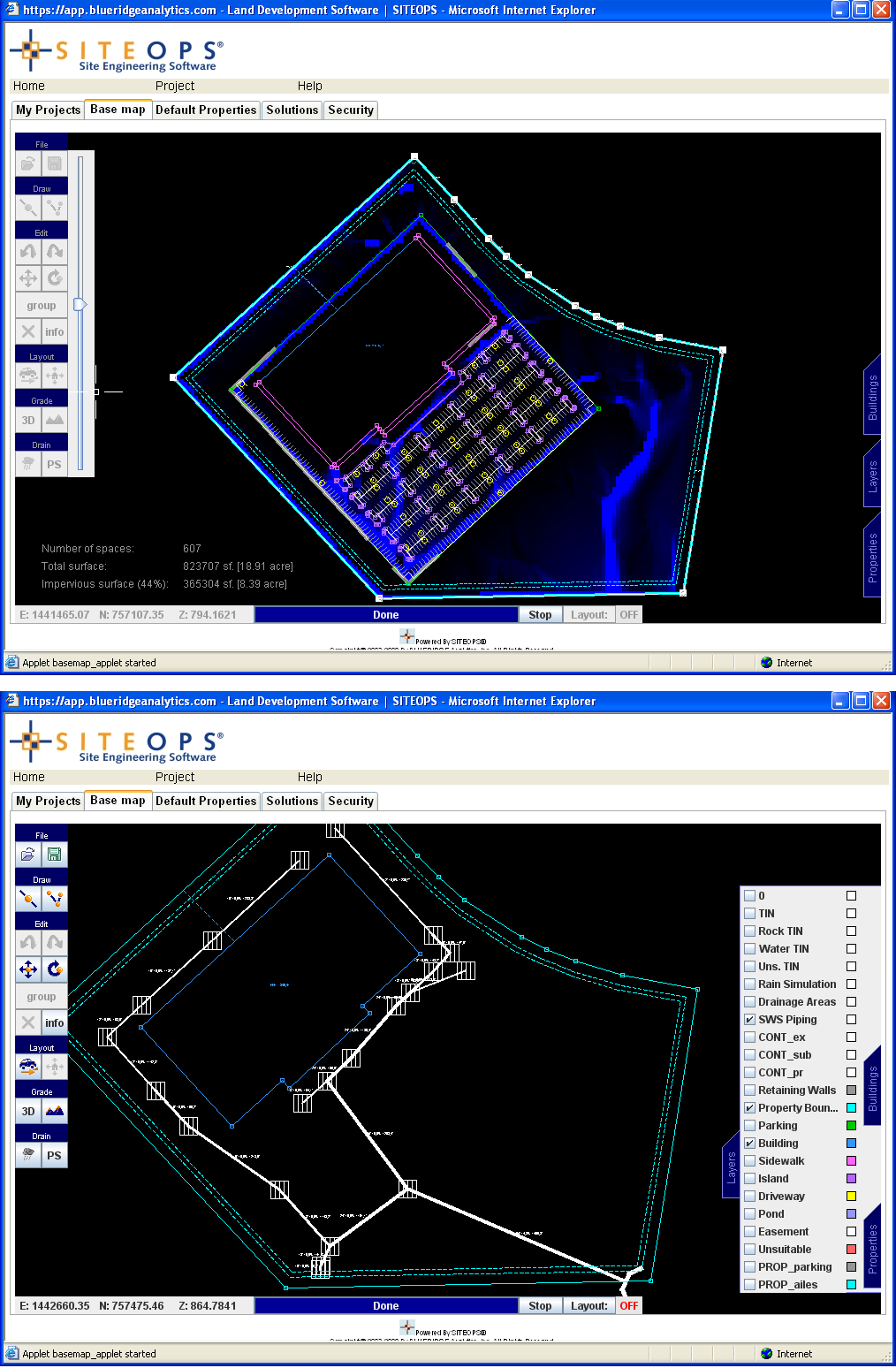
Task: Check the Retaining Walls layer checkbox
Action: pos(749,1091)
